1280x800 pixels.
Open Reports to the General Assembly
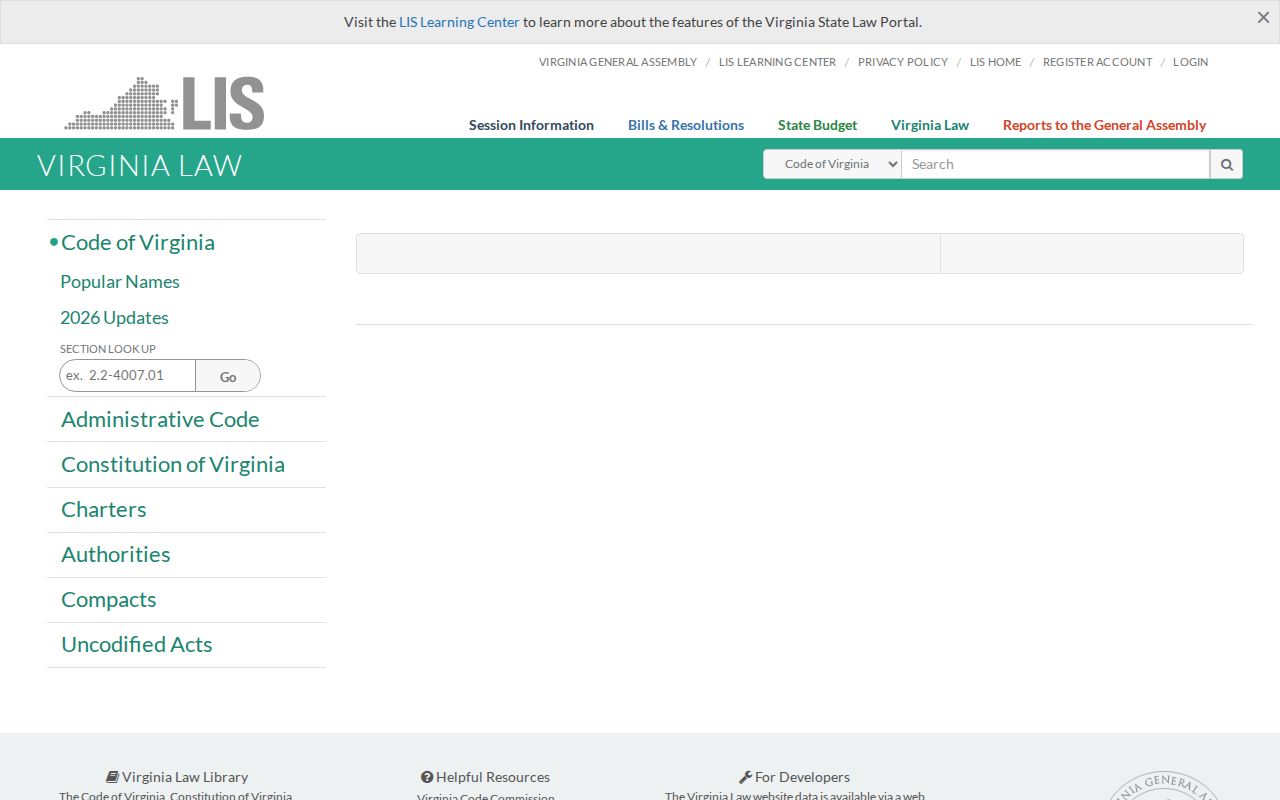click(1104, 125)
